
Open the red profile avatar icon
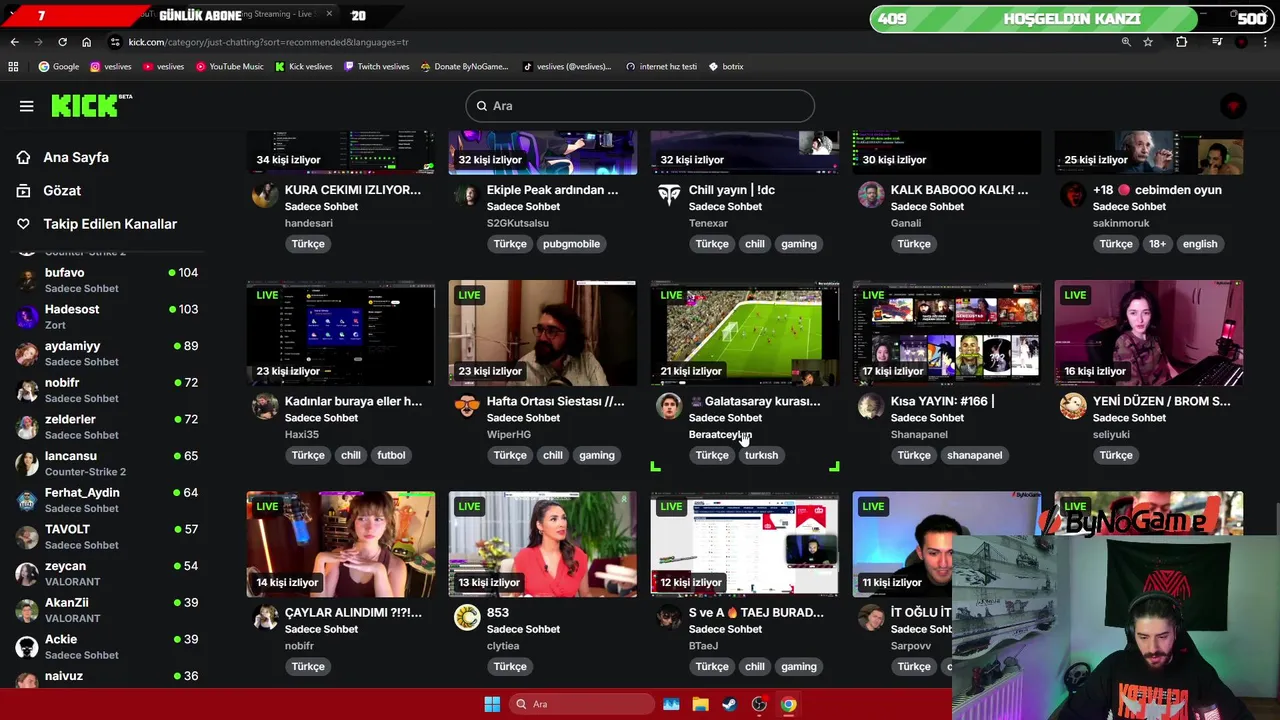[x=1233, y=106]
